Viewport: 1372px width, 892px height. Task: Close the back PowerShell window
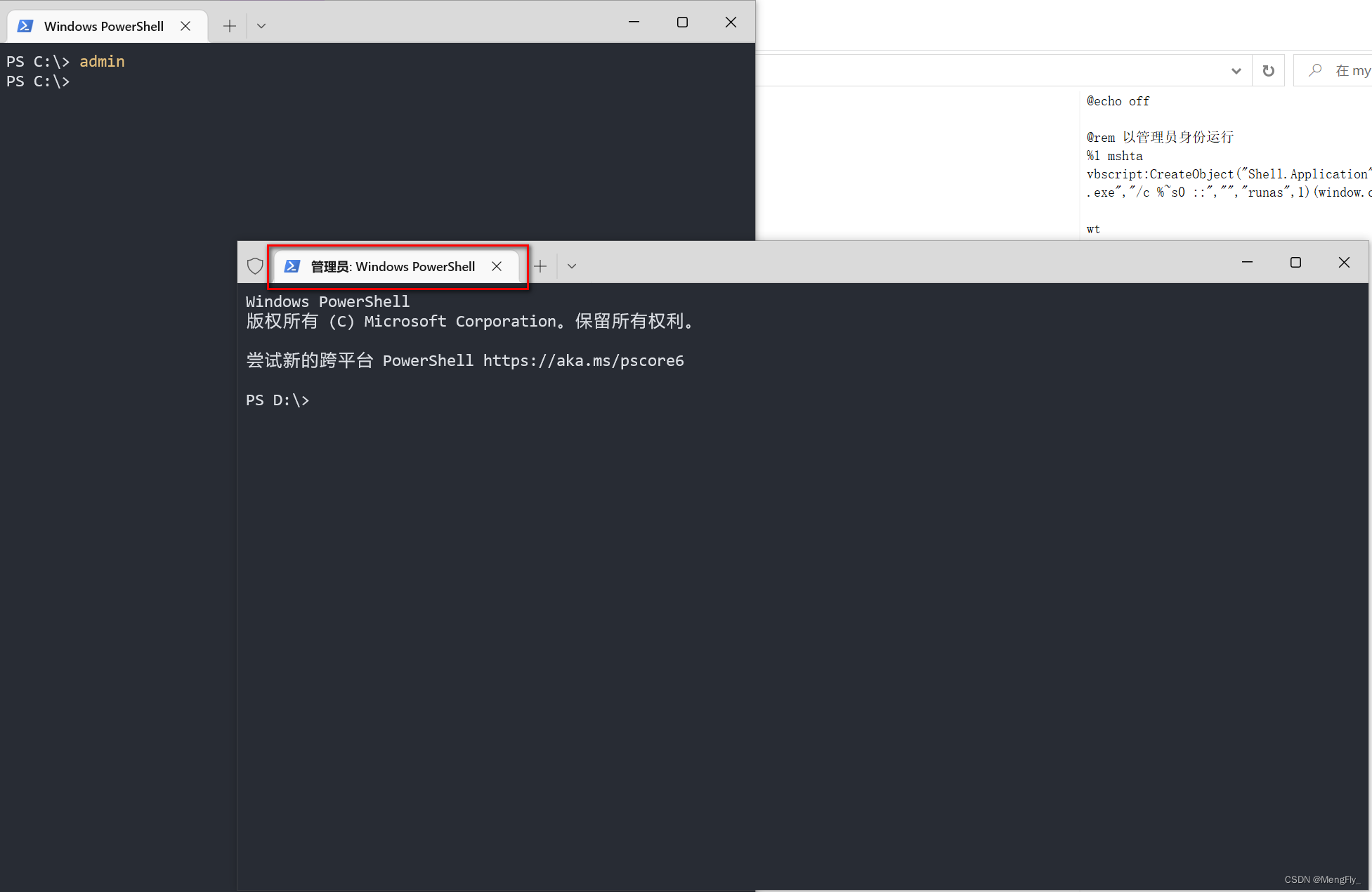pyautogui.click(x=731, y=22)
